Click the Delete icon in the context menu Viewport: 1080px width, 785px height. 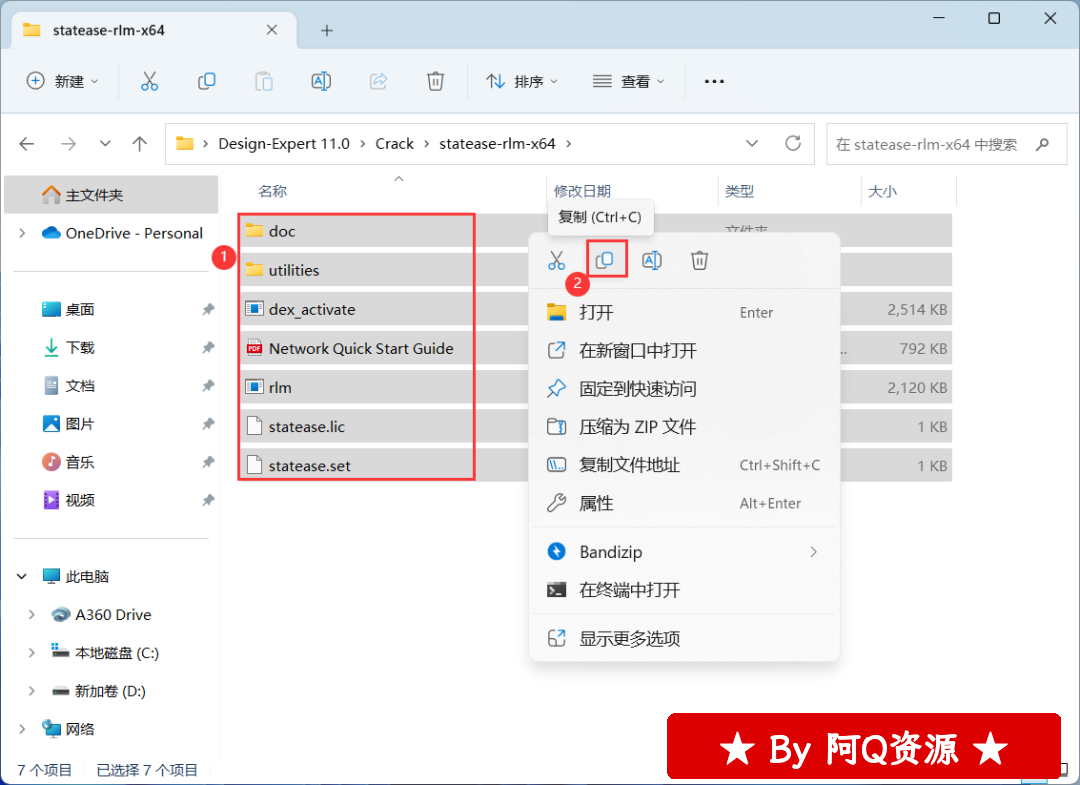[x=699, y=260]
